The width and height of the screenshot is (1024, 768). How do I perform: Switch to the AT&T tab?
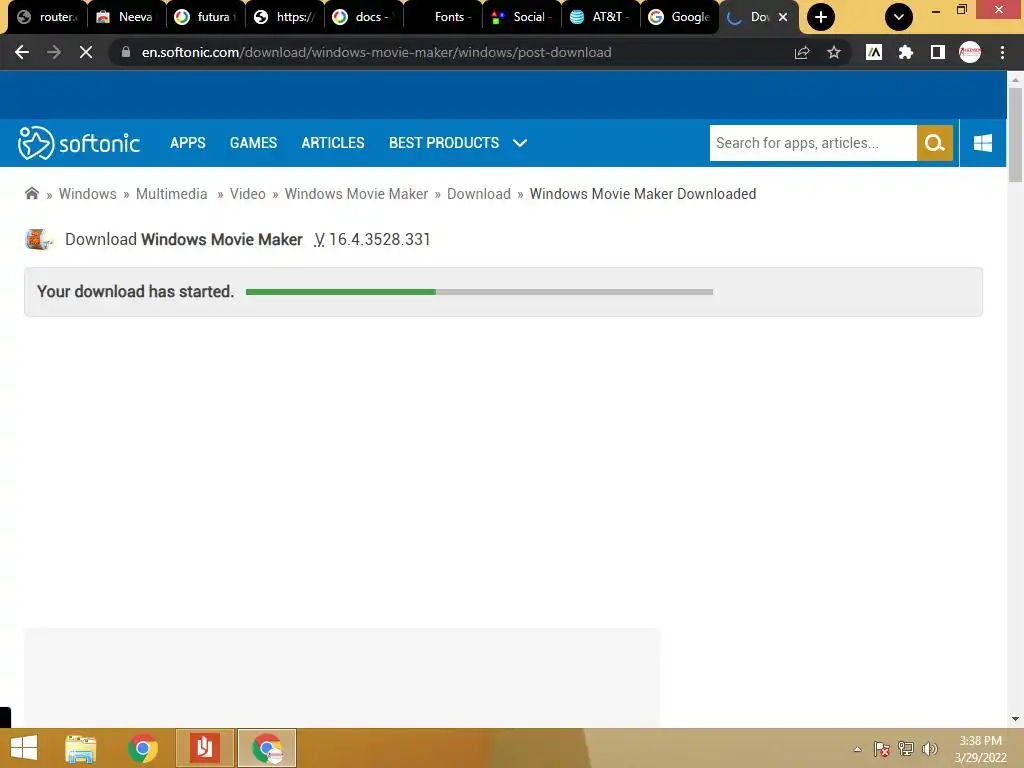(600, 17)
